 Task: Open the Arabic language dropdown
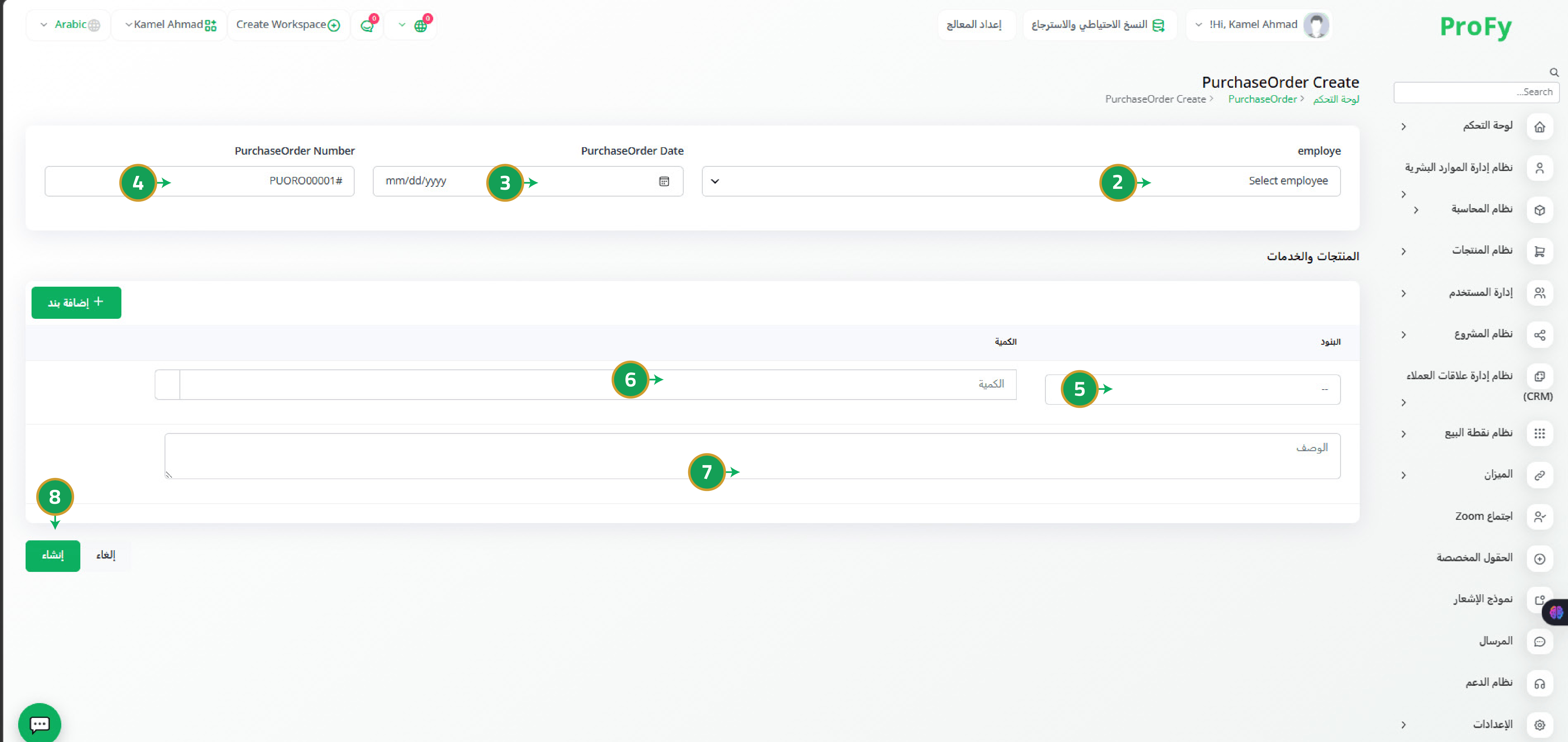tap(69, 25)
